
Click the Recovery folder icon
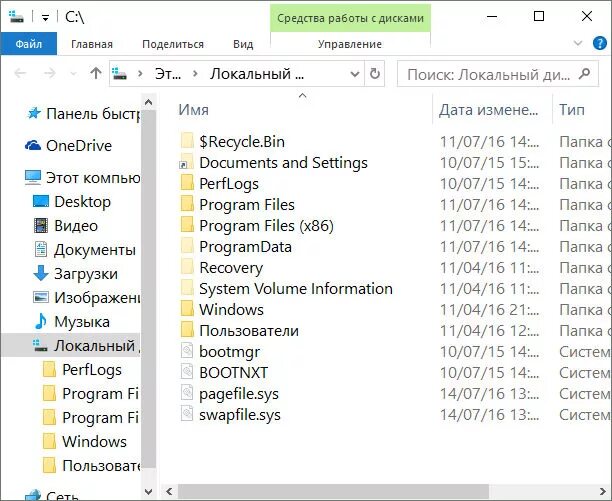pos(187,267)
